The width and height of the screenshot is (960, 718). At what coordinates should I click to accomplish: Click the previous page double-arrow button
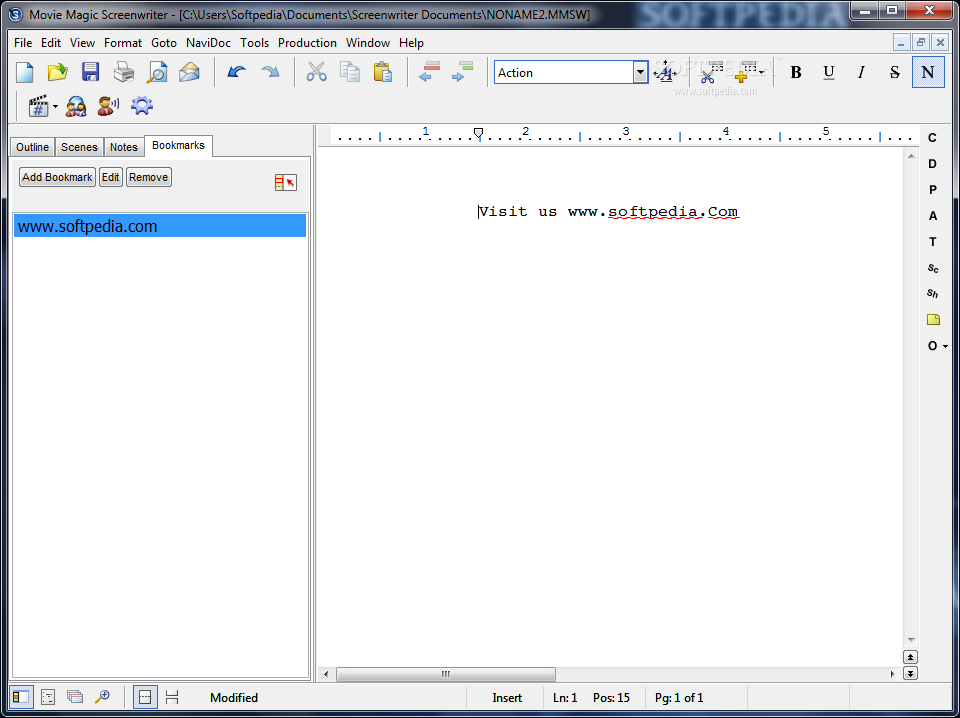910,657
